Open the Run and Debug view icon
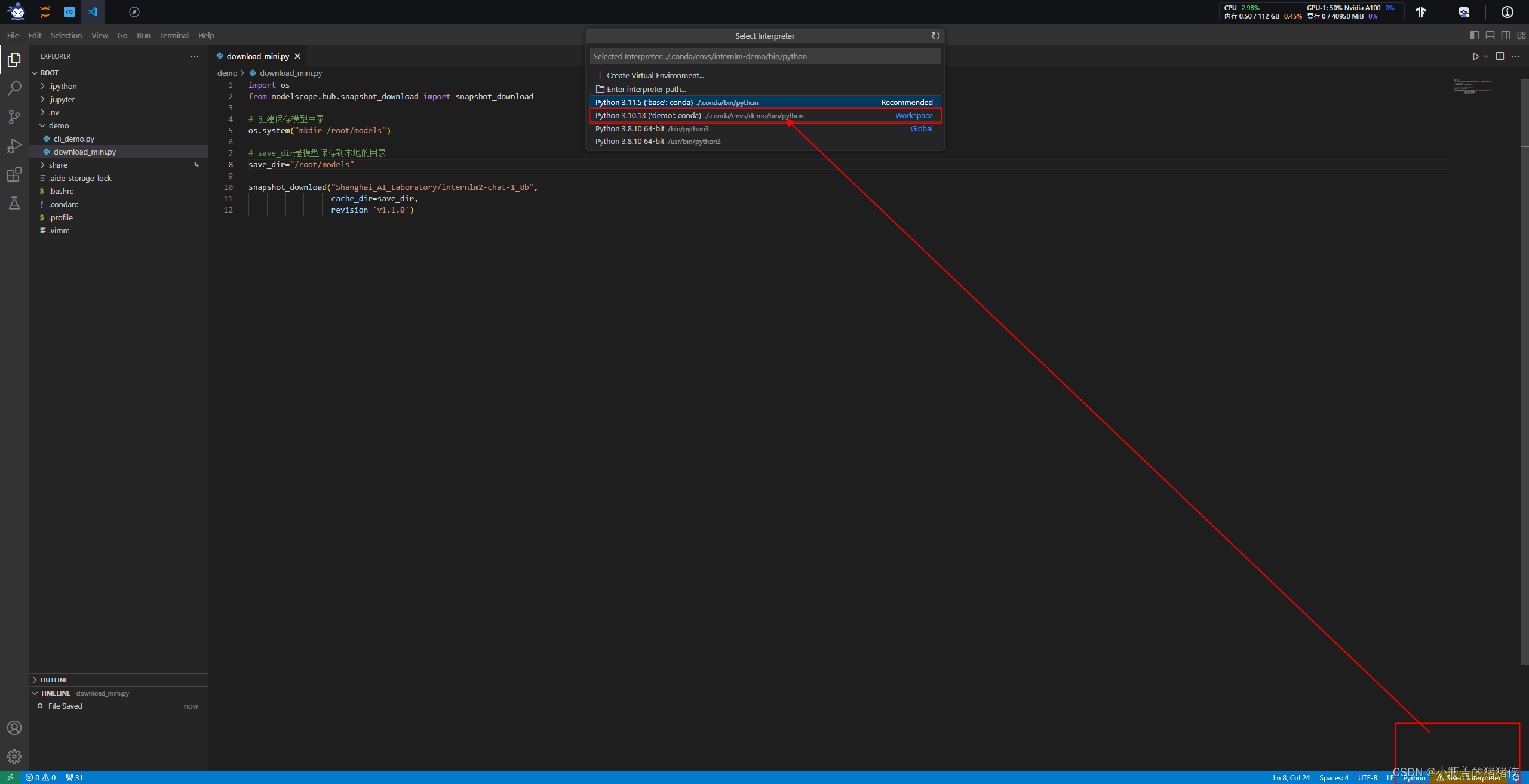Image resolution: width=1529 pixels, height=784 pixels. click(x=14, y=146)
